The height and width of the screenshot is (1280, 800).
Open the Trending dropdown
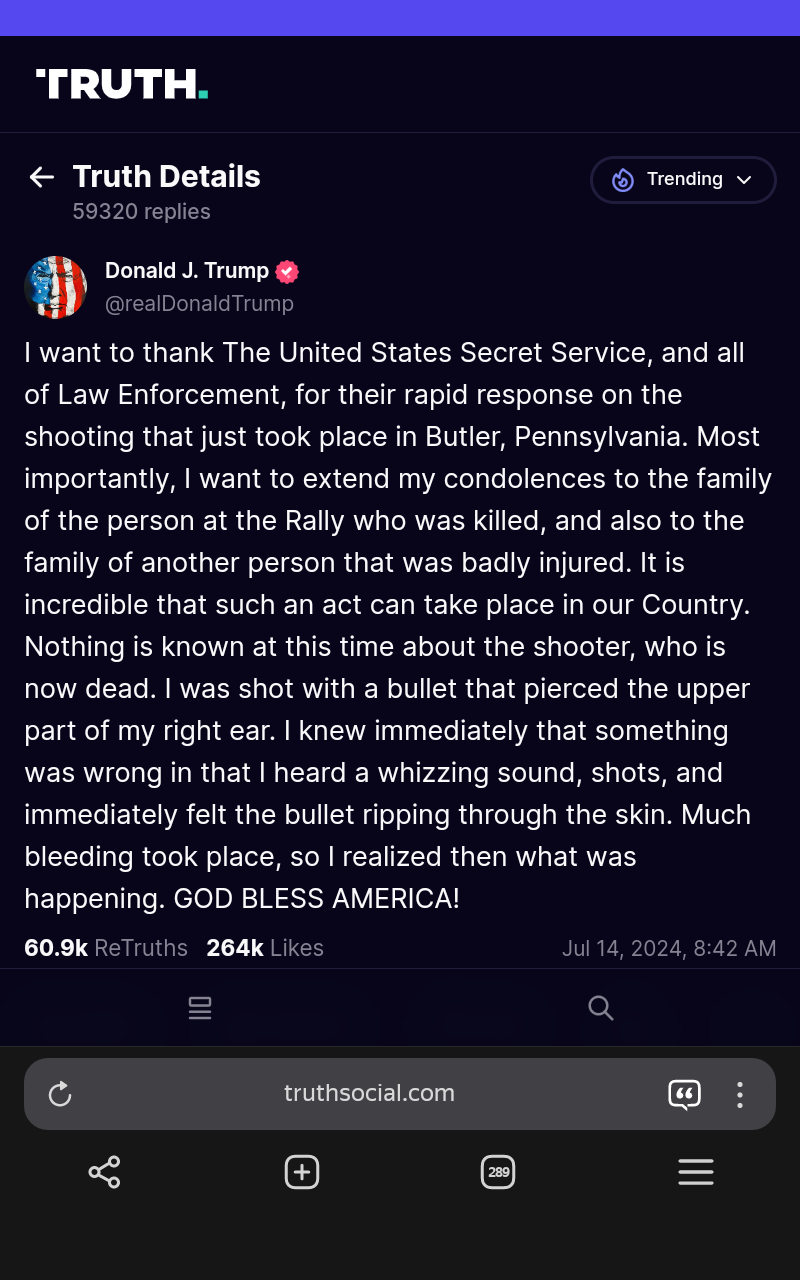tap(683, 180)
